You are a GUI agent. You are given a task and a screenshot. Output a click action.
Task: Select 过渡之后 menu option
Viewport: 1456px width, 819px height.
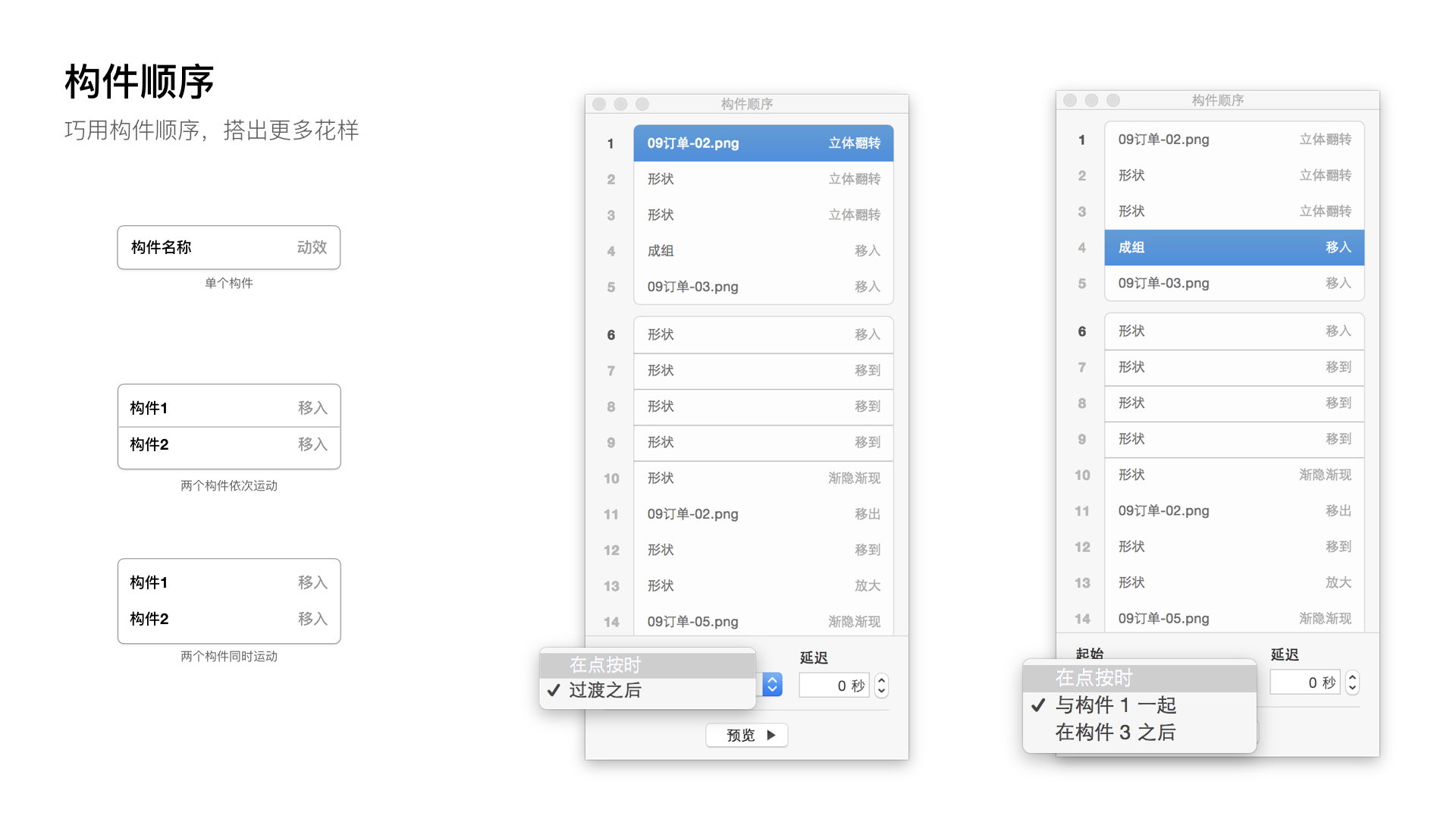point(604,690)
